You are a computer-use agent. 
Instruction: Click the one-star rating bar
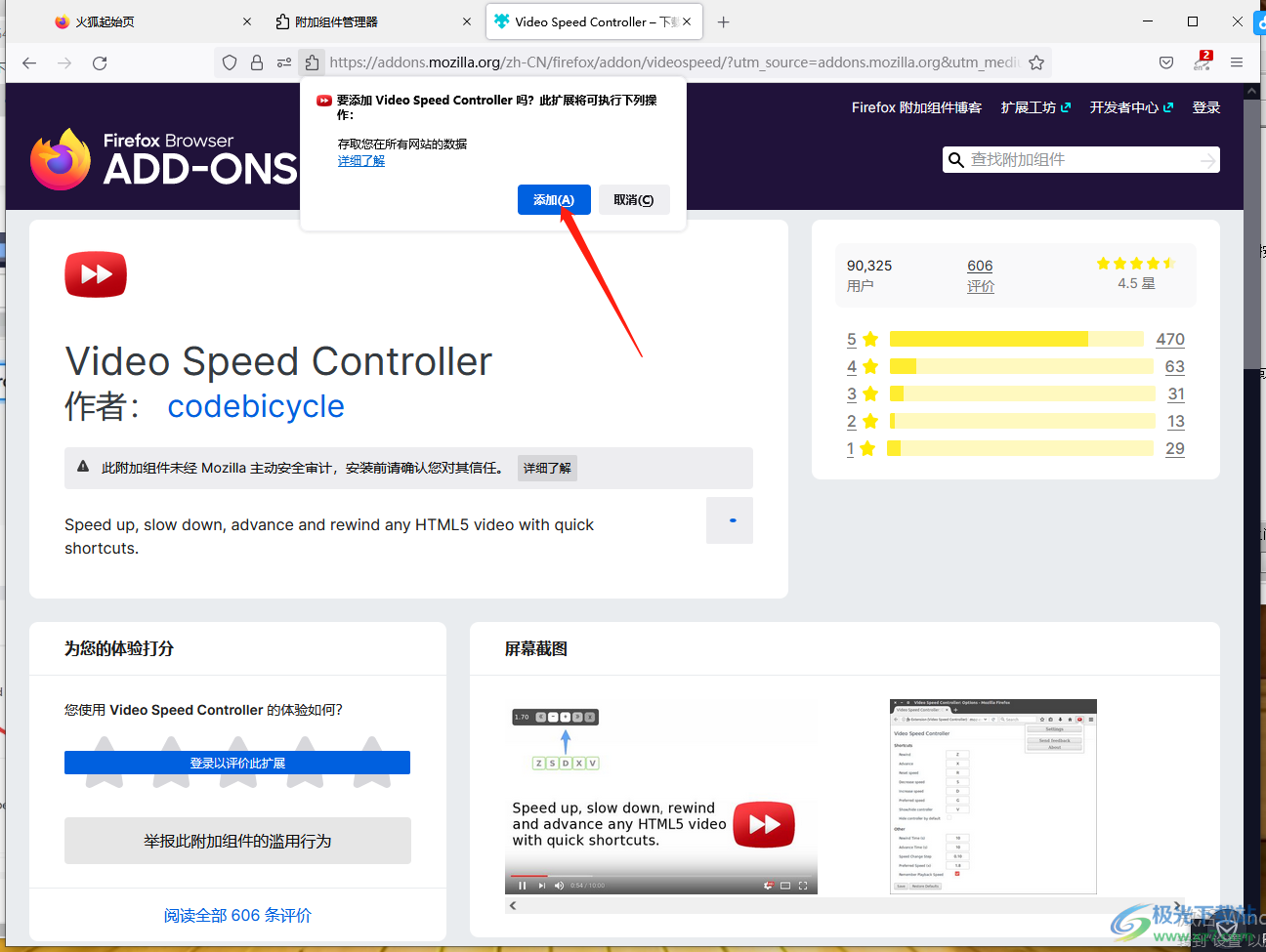pyautogui.click(x=1020, y=448)
